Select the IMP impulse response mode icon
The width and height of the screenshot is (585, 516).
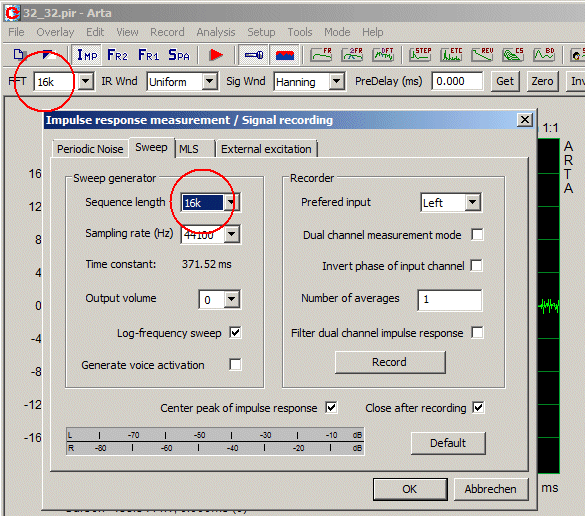point(87,55)
